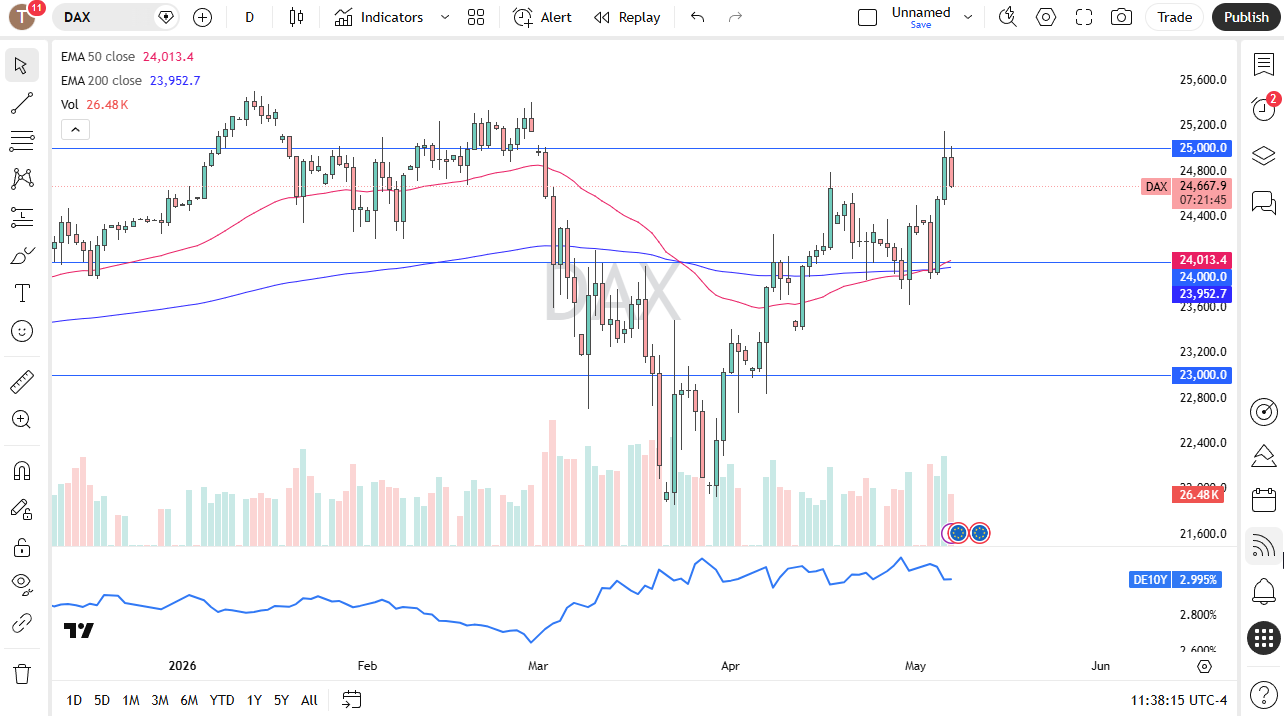This screenshot has height=716, width=1284.
Task: Open chart settings hexagon icon
Action: (1046, 17)
